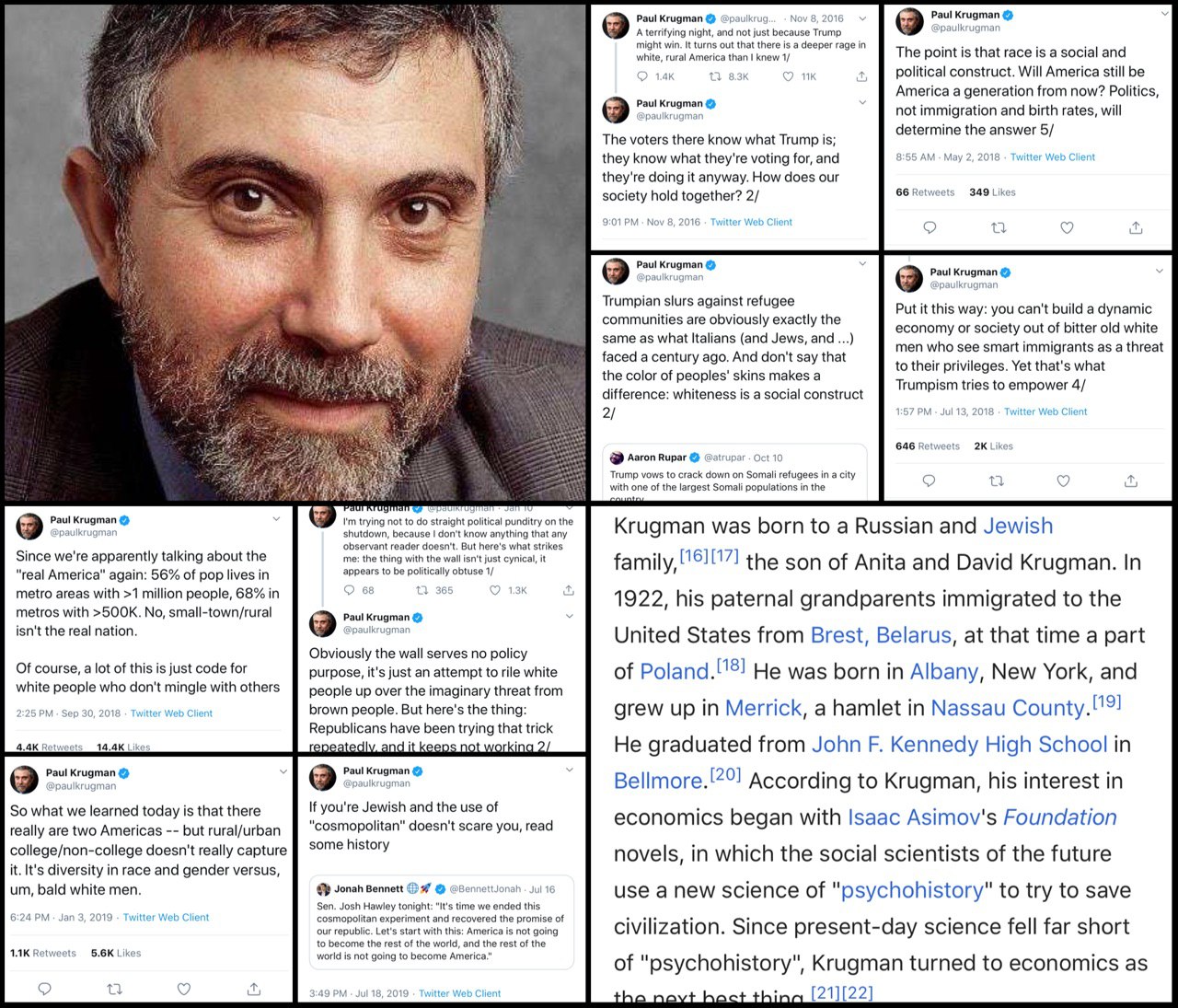Expand the chevron on "Obviously the wall" tweet
The image size is (1178, 1008).
[x=569, y=617]
